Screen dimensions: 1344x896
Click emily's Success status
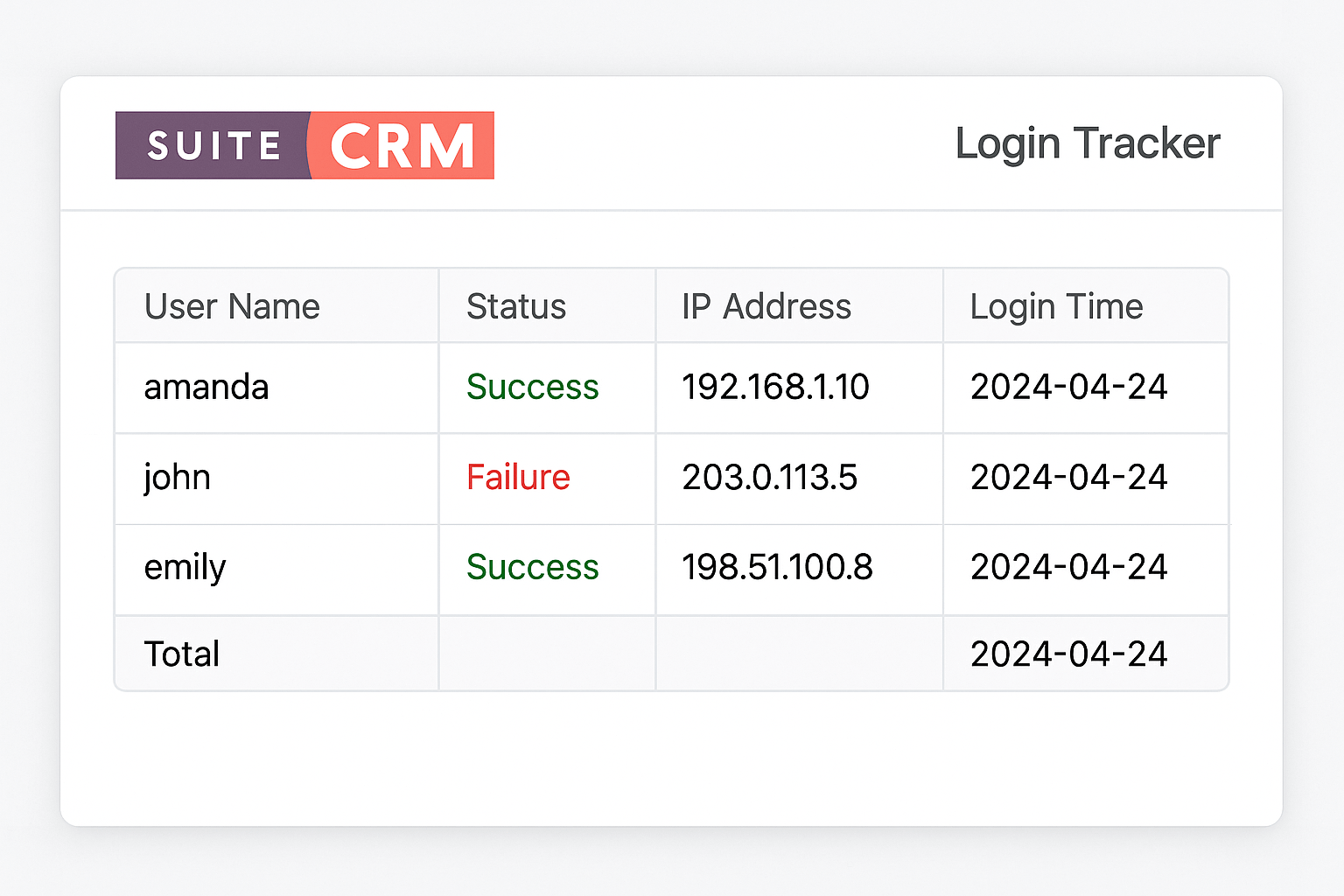point(532,568)
